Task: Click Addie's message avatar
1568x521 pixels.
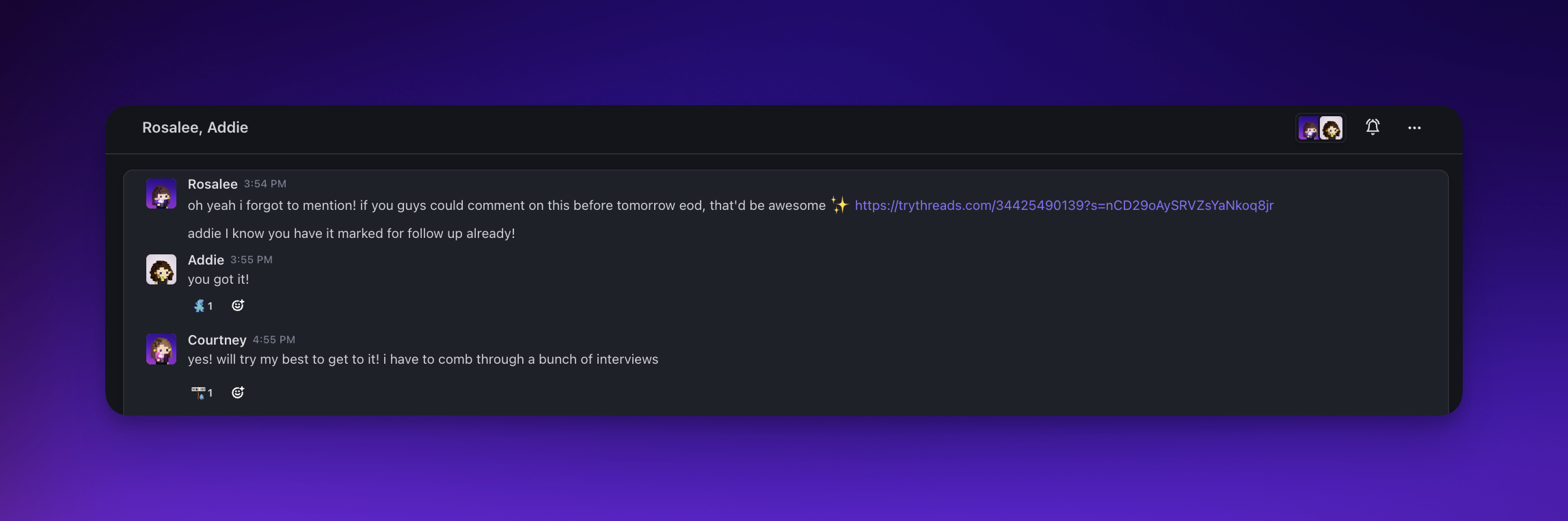Action: pyautogui.click(x=161, y=269)
